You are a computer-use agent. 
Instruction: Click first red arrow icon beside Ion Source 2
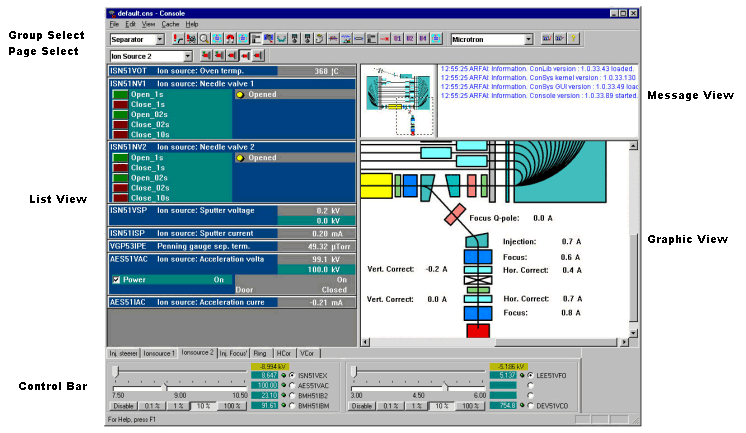[x=206, y=56]
